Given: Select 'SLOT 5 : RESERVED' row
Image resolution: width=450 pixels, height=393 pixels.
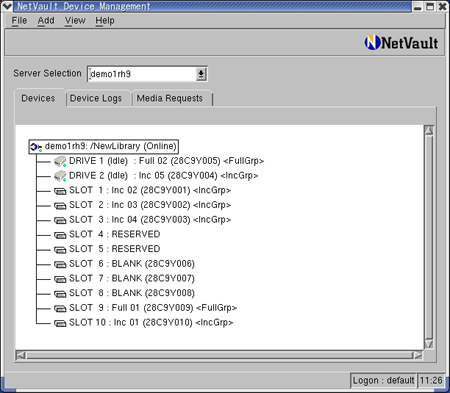Looking at the screenshot, I should [x=107, y=249].
